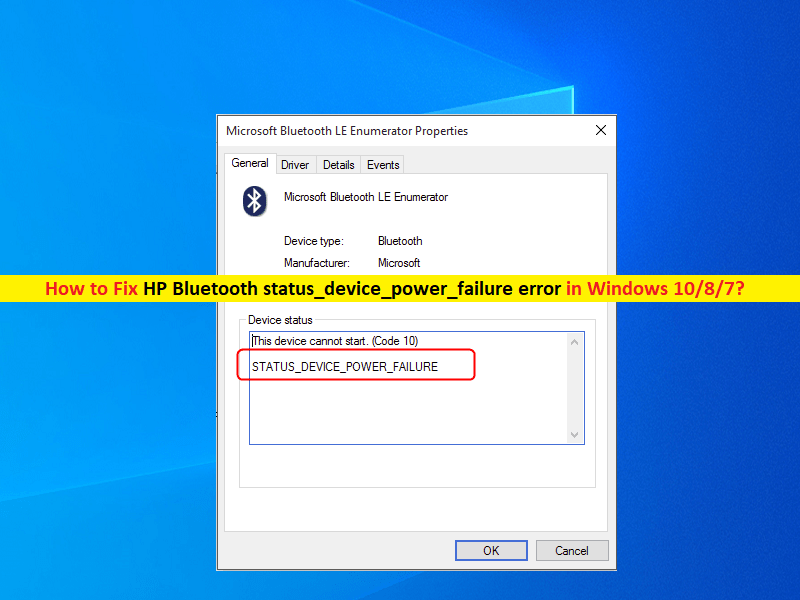Click the Device status scroll up arrow

click(574, 342)
